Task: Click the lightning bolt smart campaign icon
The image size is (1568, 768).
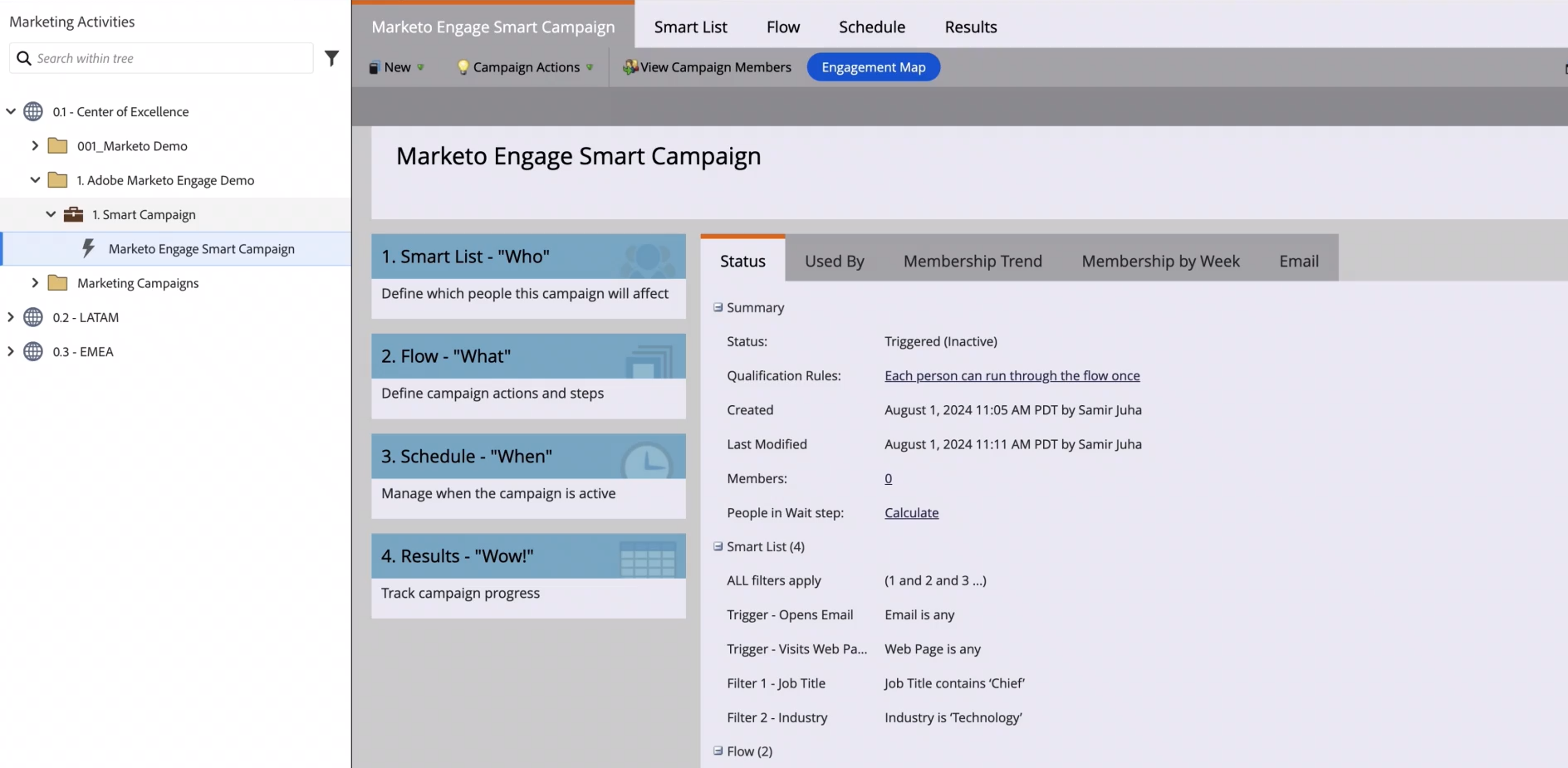Action: pos(88,248)
